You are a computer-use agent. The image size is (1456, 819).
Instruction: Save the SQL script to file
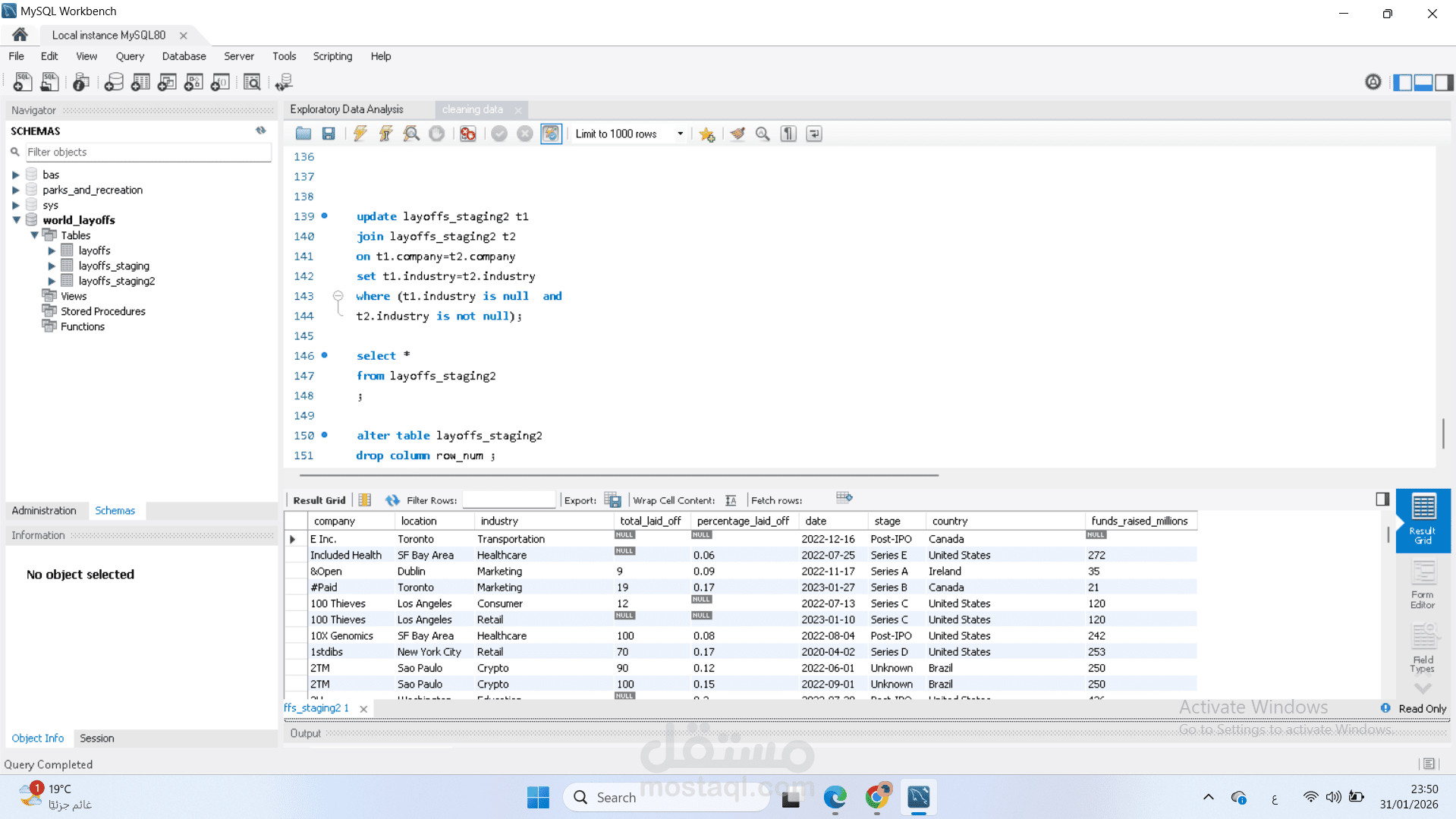point(329,134)
